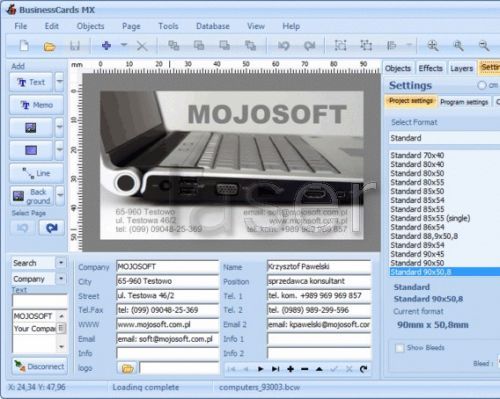The width and height of the screenshot is (500, 399).
Task: Click the Save floppy disk icon
Action: click(75, 46)
